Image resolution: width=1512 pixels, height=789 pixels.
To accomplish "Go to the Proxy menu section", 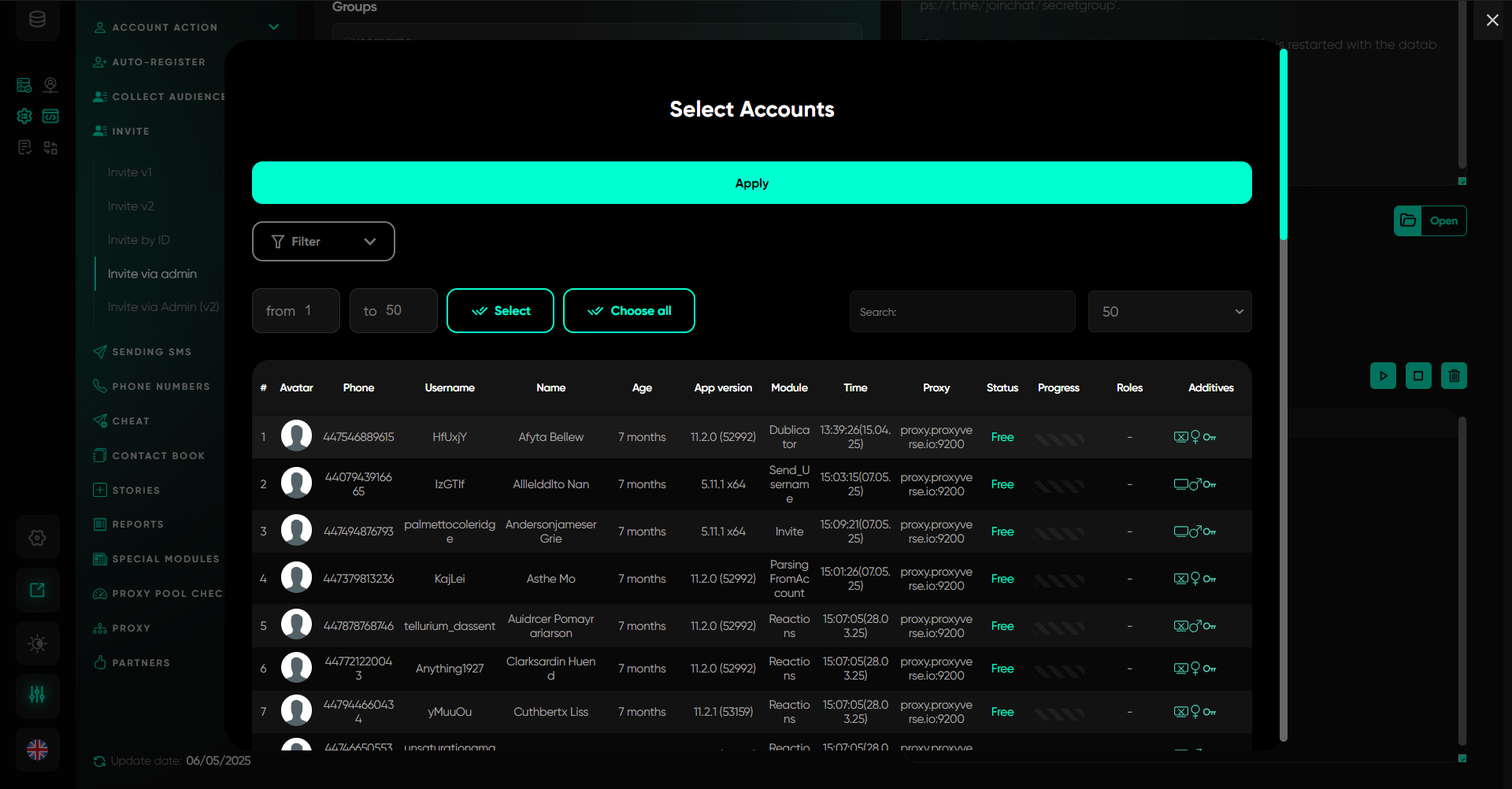I will (x=131, y=628).
